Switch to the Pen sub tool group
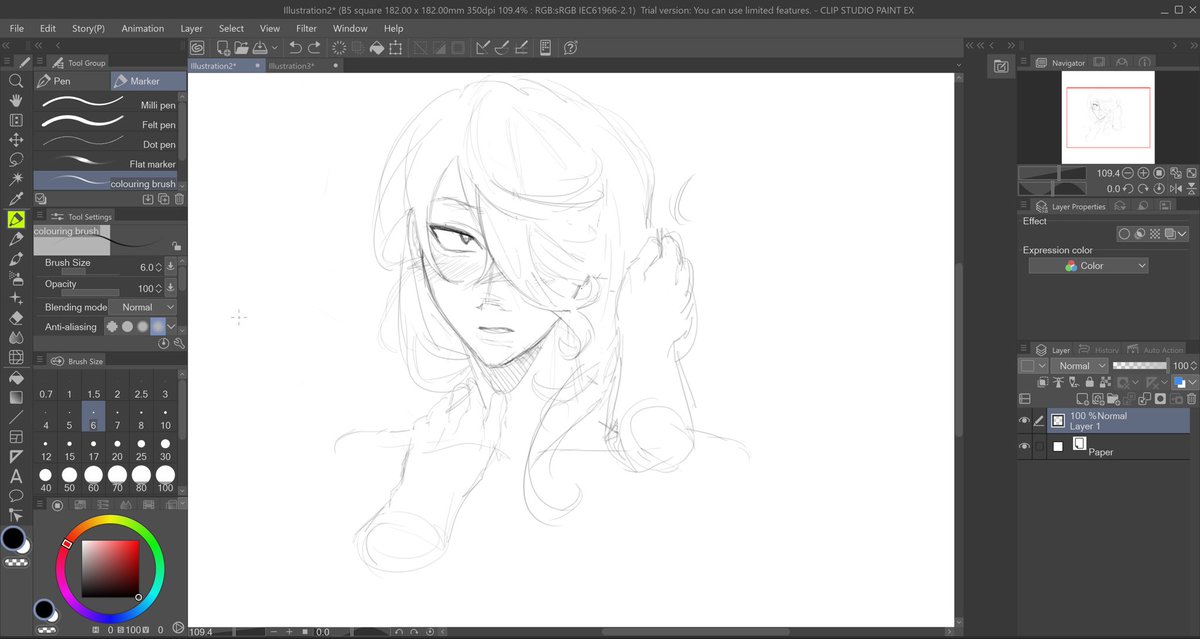 [72, 81]
